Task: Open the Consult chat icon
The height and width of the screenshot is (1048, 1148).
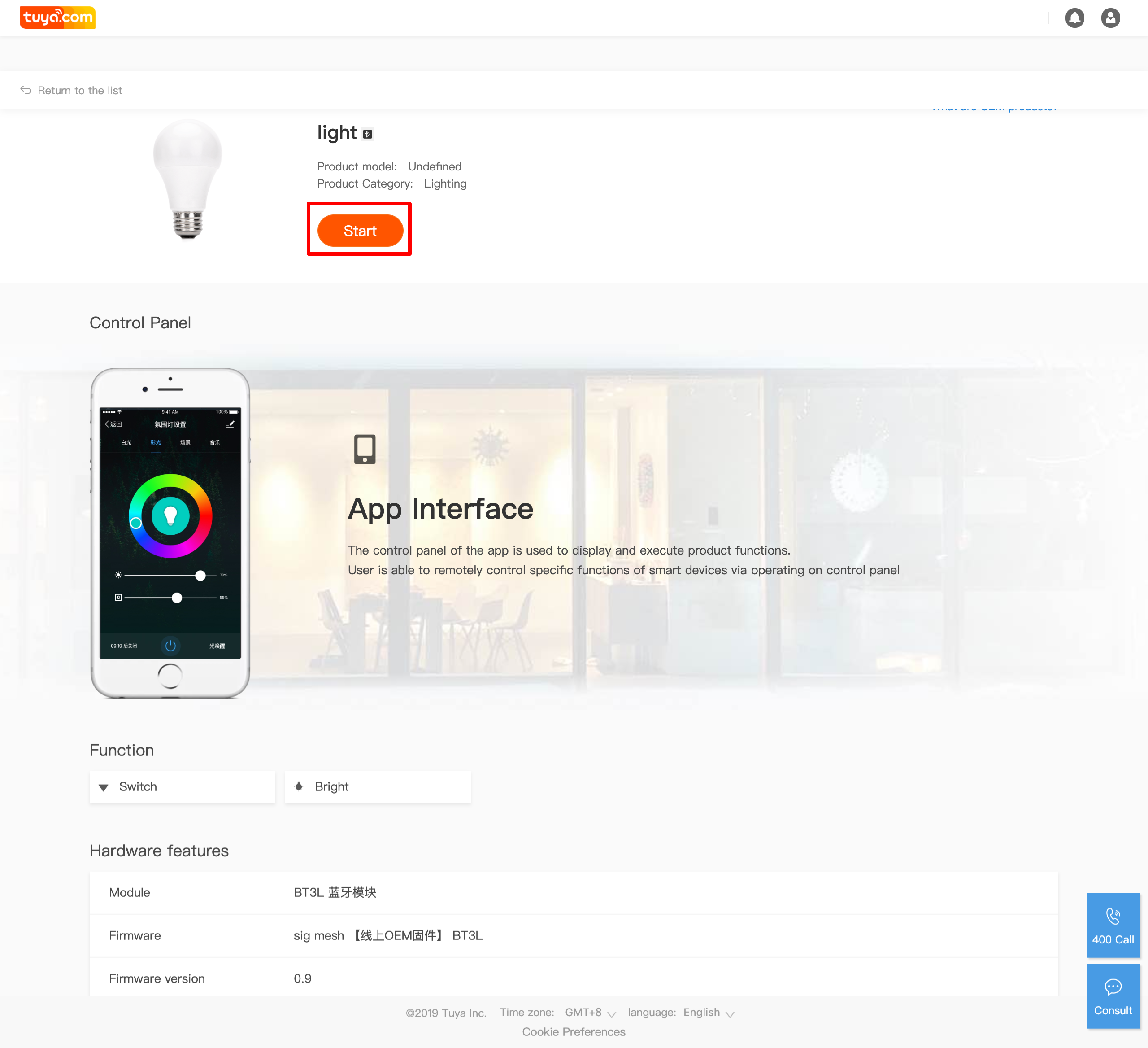Action: pyautogui.click(x=1113, y=987)
